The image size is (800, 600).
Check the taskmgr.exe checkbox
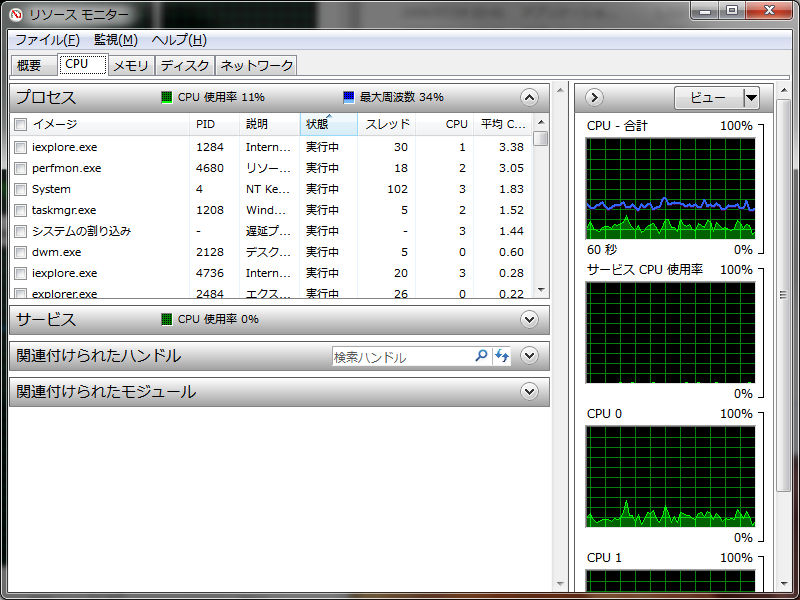(20, 210)
